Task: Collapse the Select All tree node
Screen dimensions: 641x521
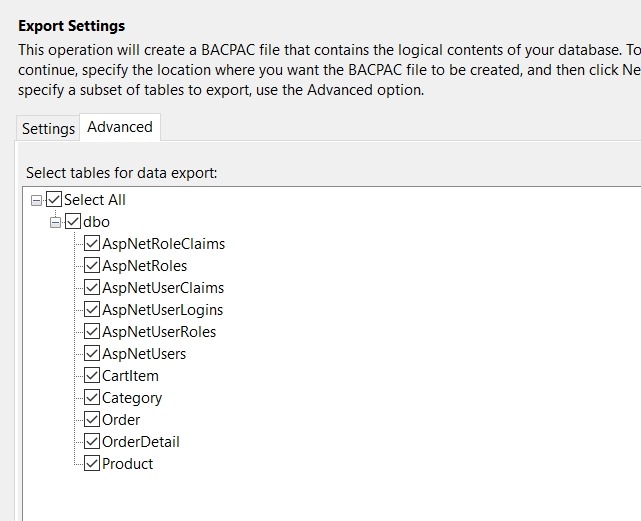Action: [x=37, y=200]
